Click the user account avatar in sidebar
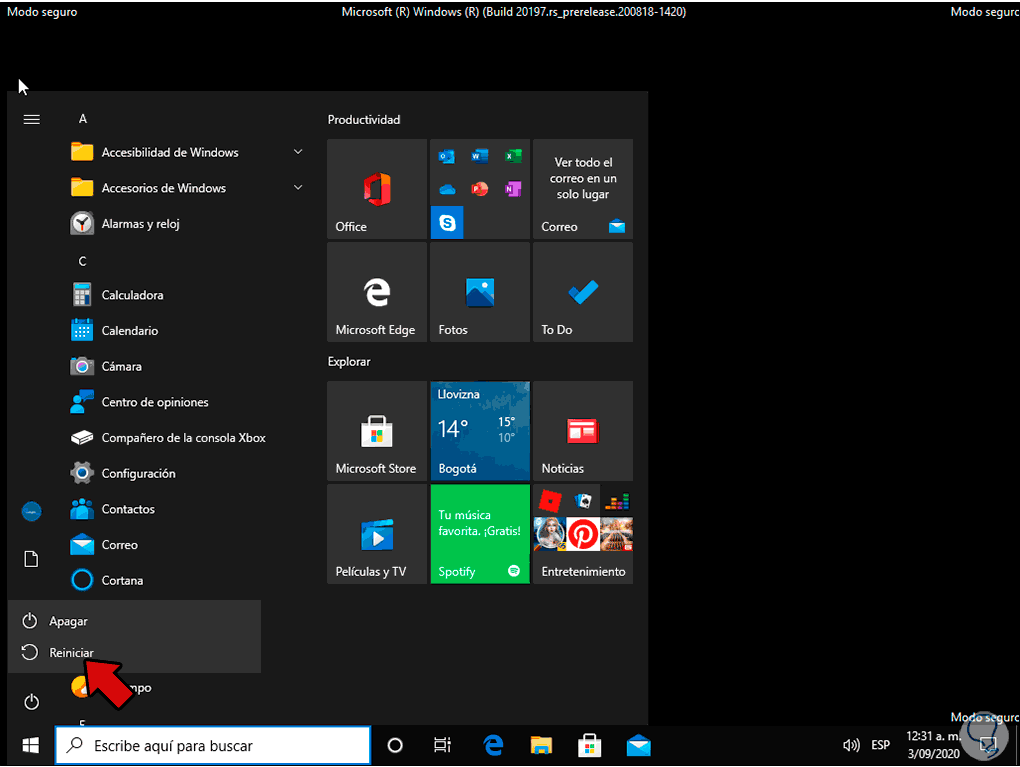1020x767 pixels. tap(31, 511)
